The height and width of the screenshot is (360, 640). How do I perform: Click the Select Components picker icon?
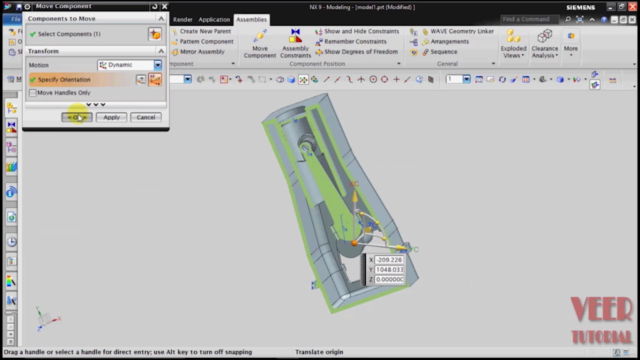click(x=155, y=34)
